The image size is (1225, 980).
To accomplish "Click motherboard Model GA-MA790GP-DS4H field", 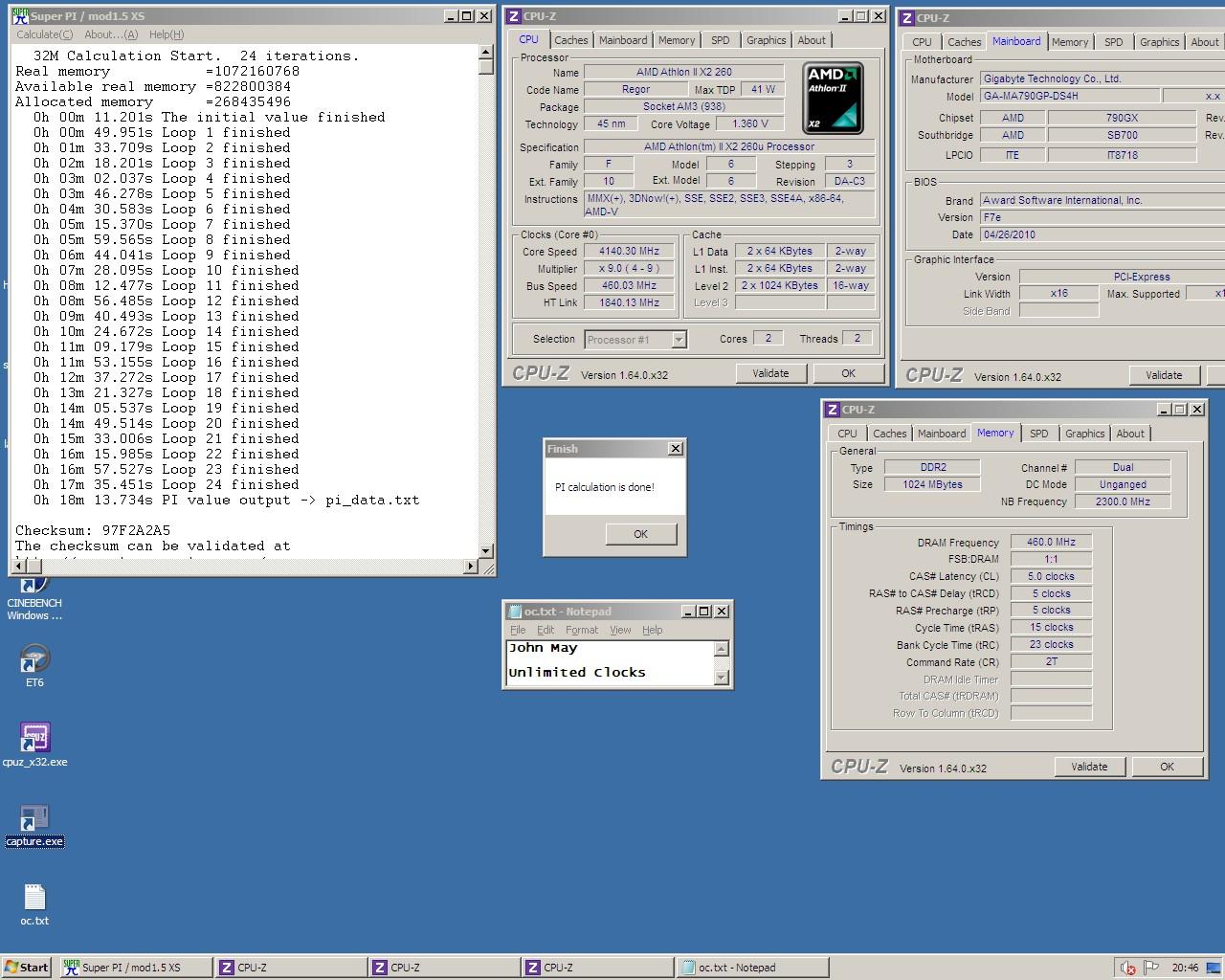I will (1068, 97).
